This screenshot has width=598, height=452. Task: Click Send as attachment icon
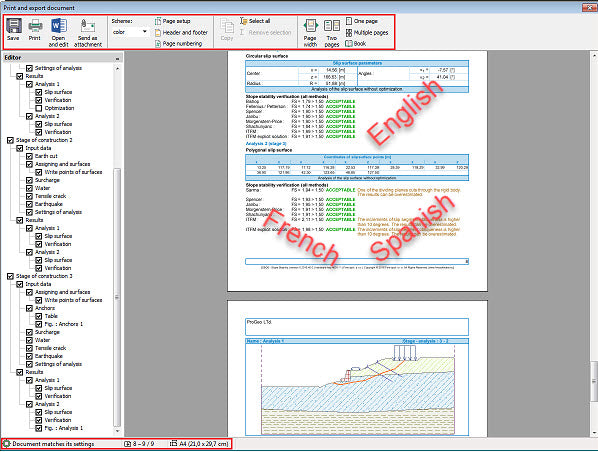click(88, 26)
